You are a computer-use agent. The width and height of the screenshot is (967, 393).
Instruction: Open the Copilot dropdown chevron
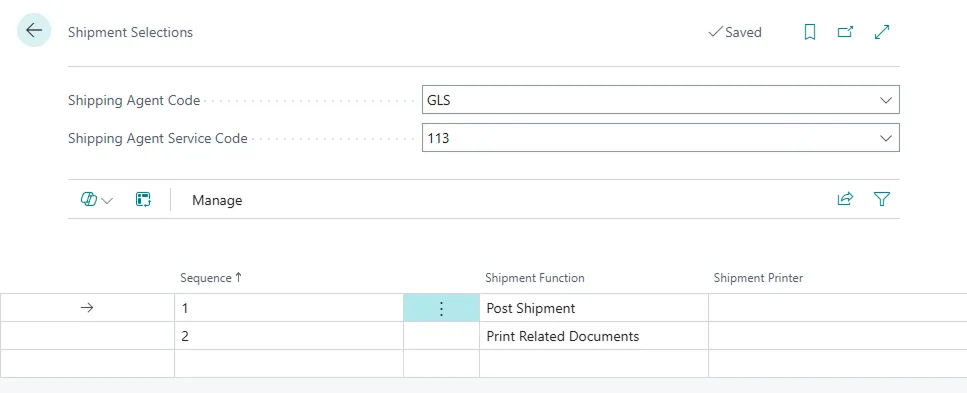pyautogui.click(x=107, y=201)
